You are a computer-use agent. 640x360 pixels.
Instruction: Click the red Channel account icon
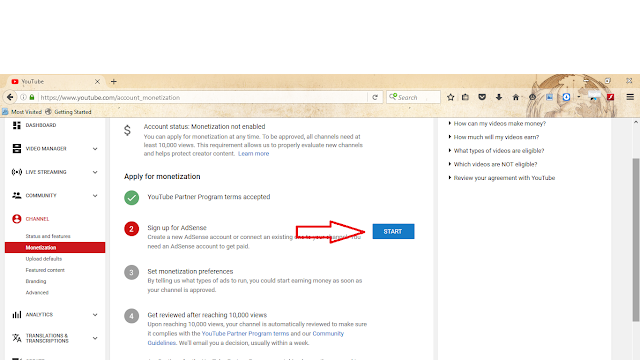[x=16, y=219]
